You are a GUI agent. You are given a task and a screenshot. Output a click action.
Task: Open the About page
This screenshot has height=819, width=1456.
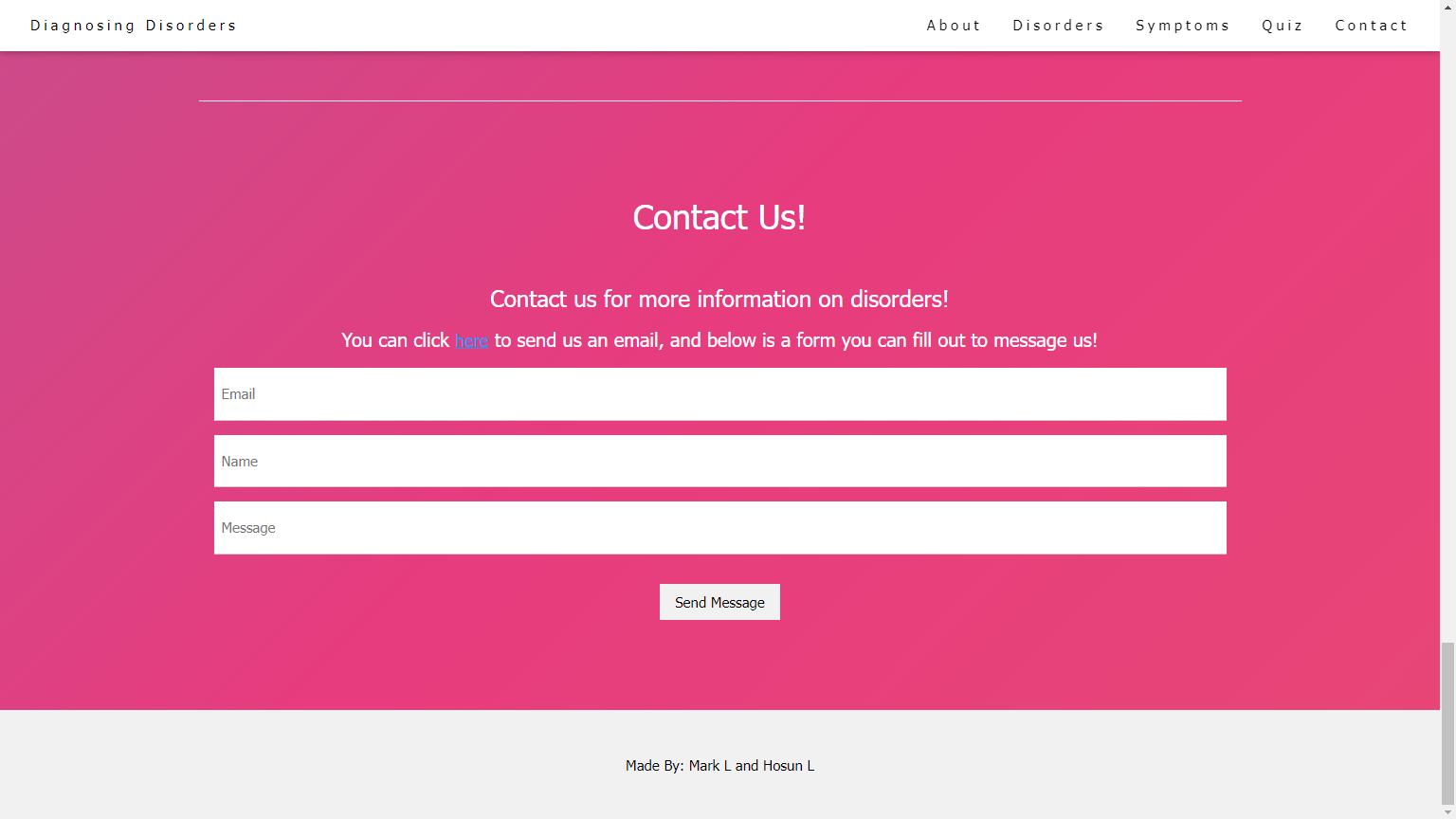point(954,25)
